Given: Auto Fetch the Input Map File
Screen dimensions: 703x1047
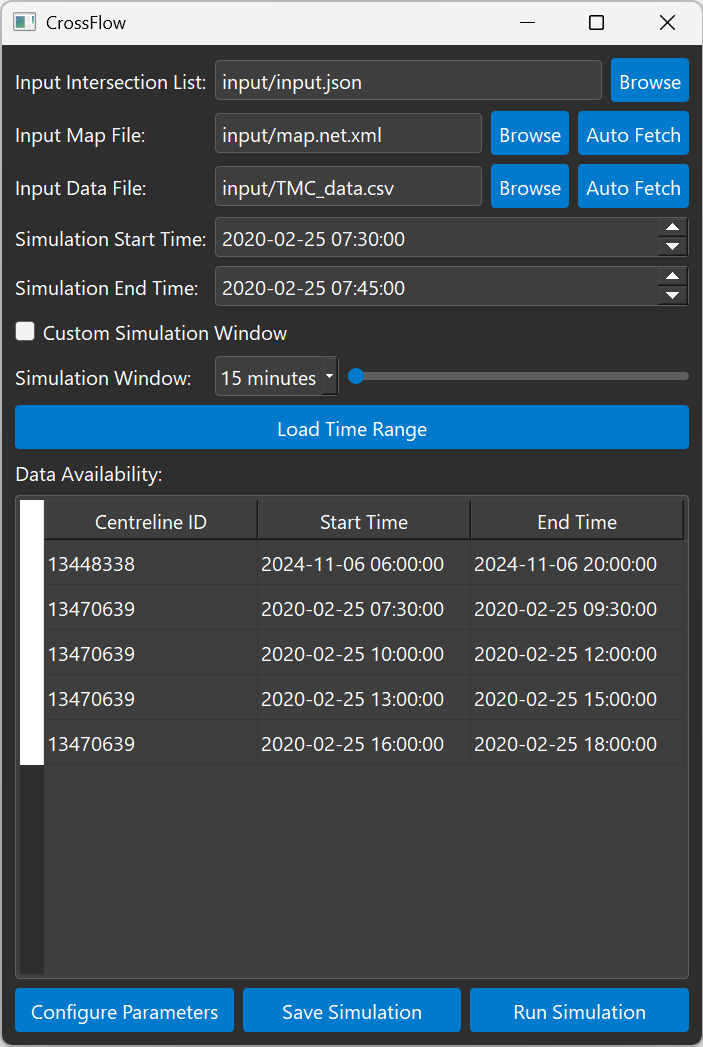Looking at the screenshot, I should coord(633,135).
